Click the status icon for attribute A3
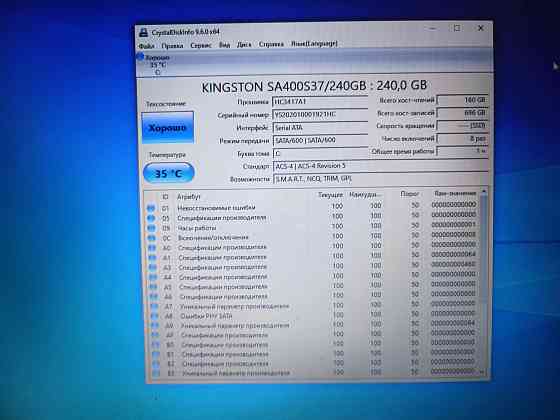560x420 pixels. pyautogui.click(x=153, y=267)
